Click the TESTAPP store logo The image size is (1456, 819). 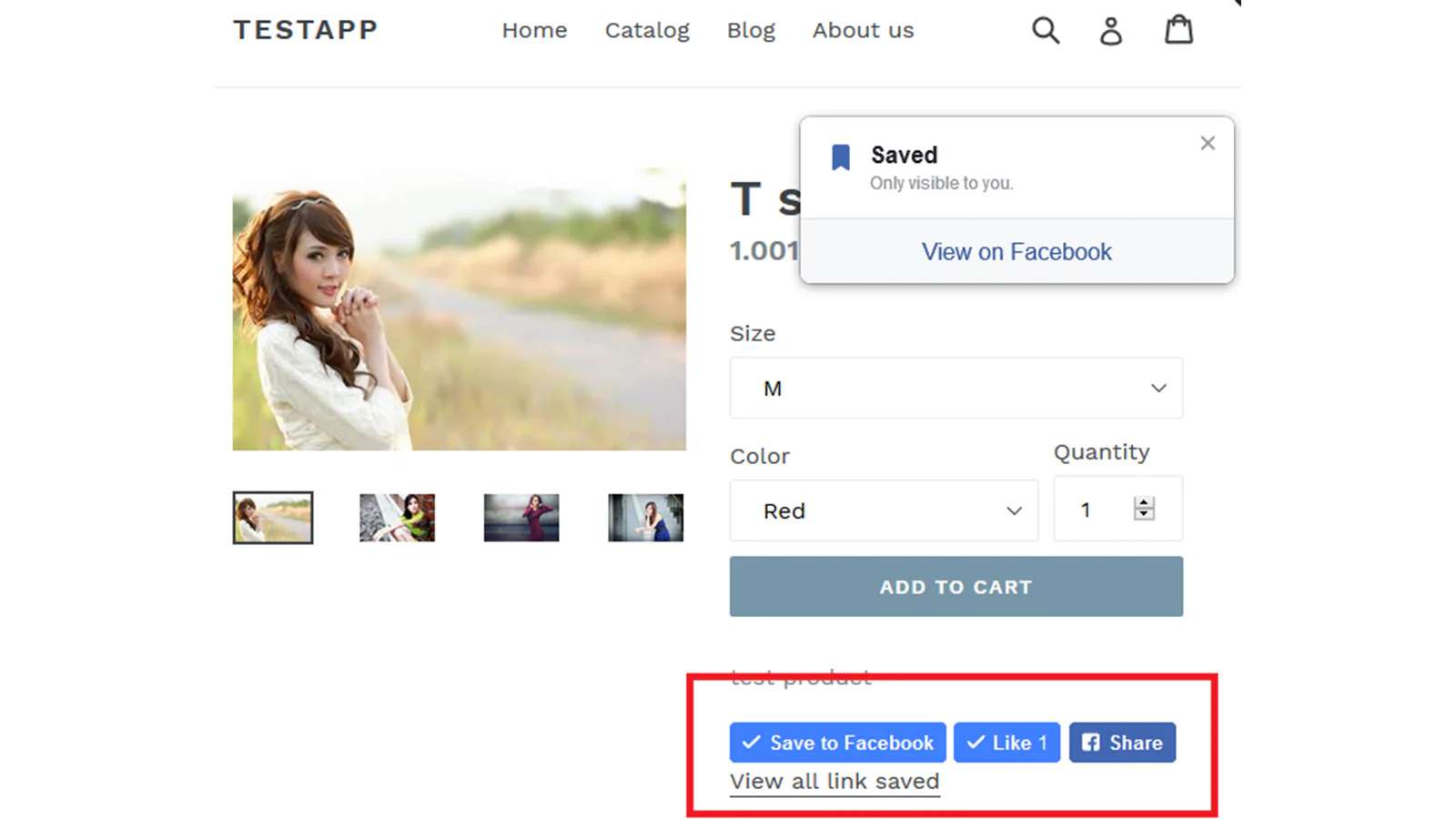(306, 30)
